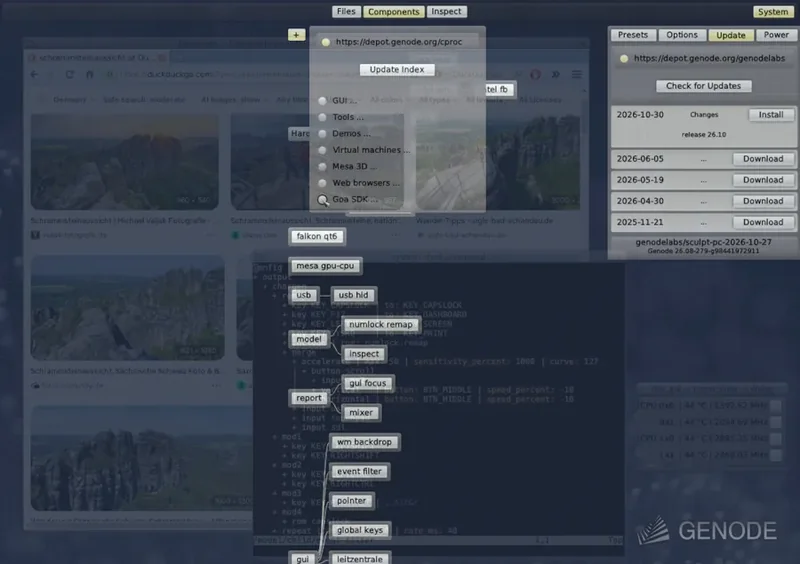Screen dimensions: 800x564
Task: Download the 2026-05-19 version
Action: (x=763, y=180)
